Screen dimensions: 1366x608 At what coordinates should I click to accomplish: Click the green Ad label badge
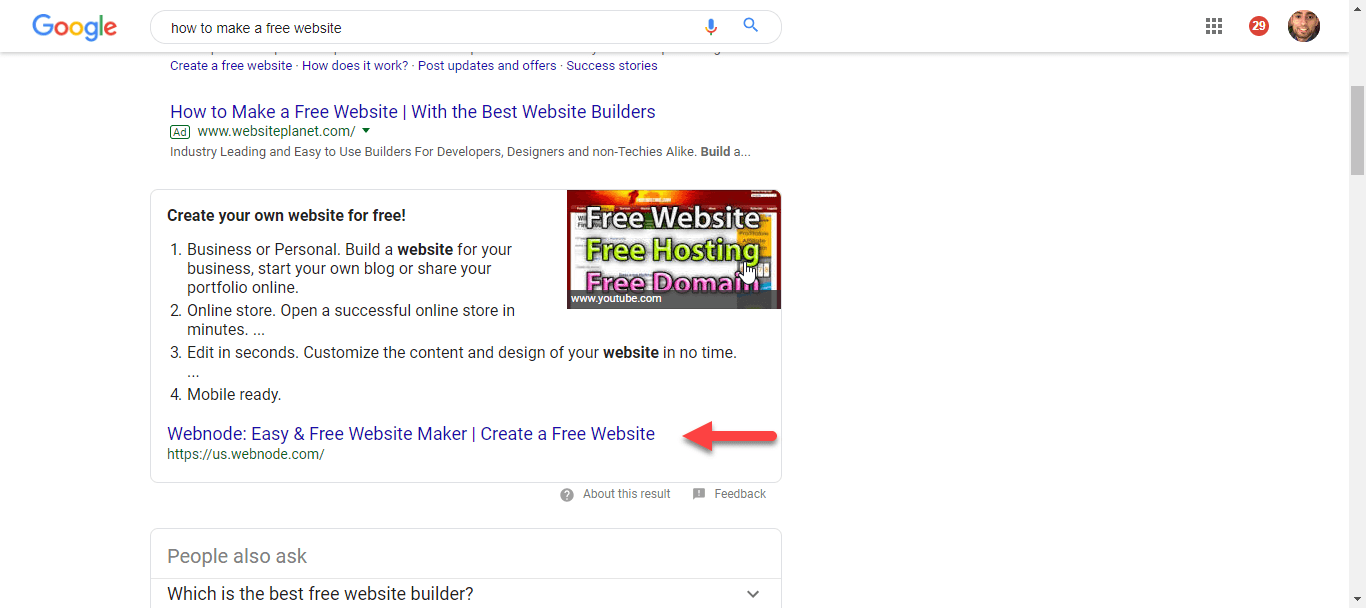tap(180, 132)
